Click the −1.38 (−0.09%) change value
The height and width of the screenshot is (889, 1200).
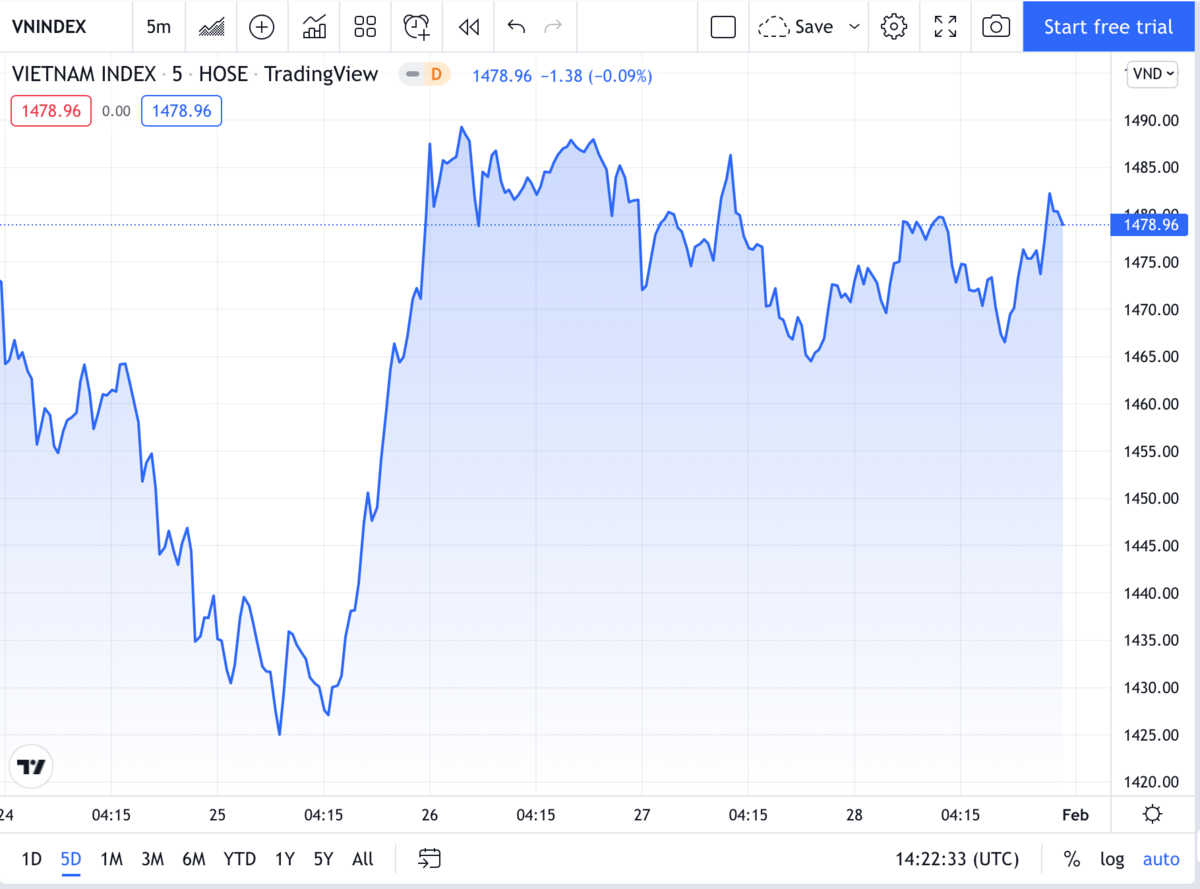coord(595,75)
